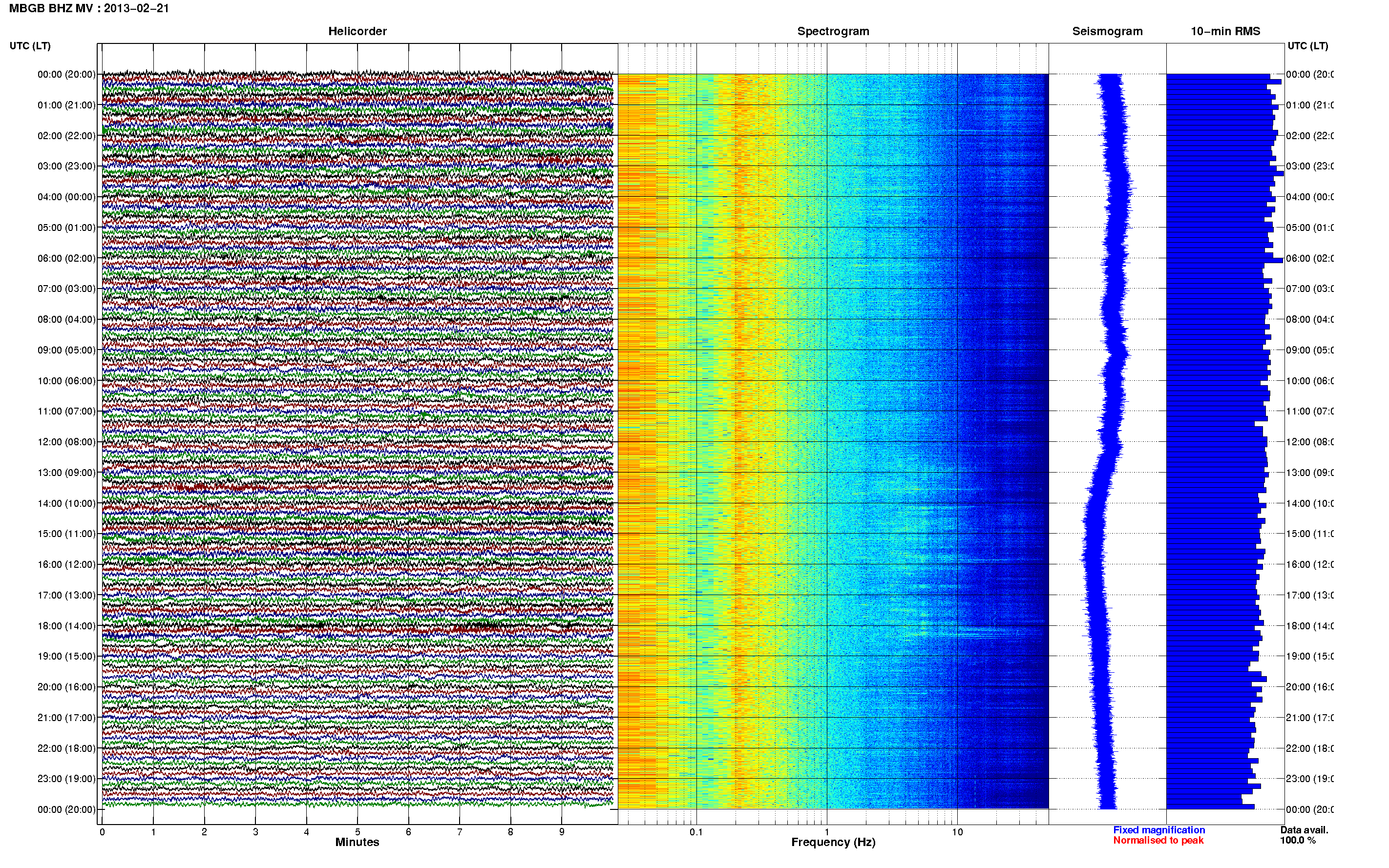
Task: Click the left 04:00 (00:00) time label
Action: click(x=66, y=197)
